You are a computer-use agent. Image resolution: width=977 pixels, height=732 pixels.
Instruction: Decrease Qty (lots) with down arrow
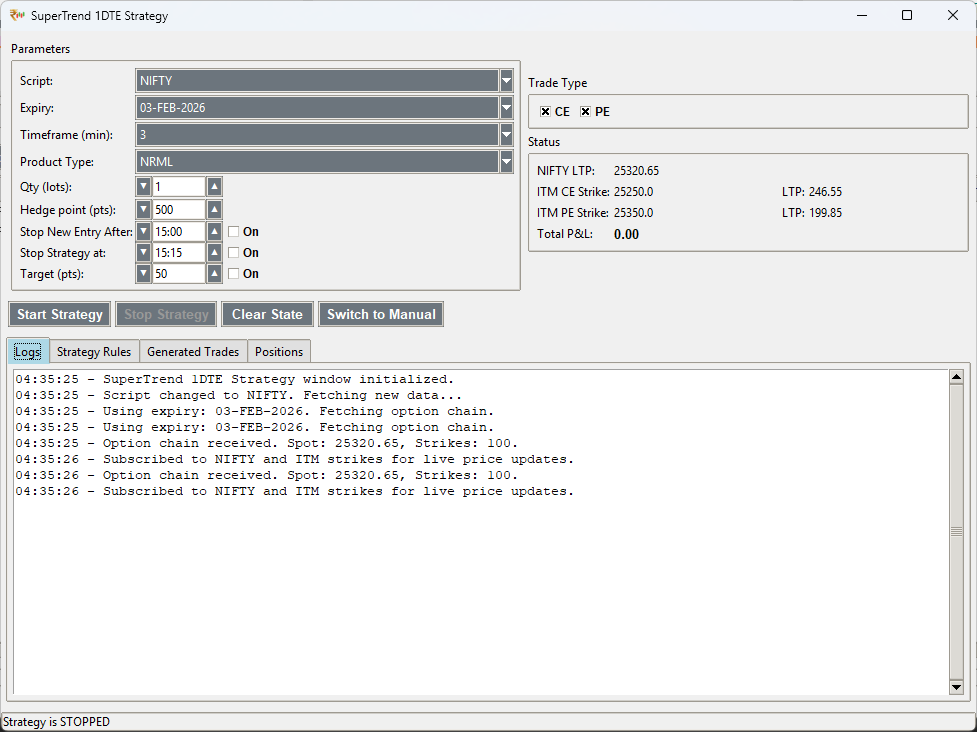coord(143,187)
